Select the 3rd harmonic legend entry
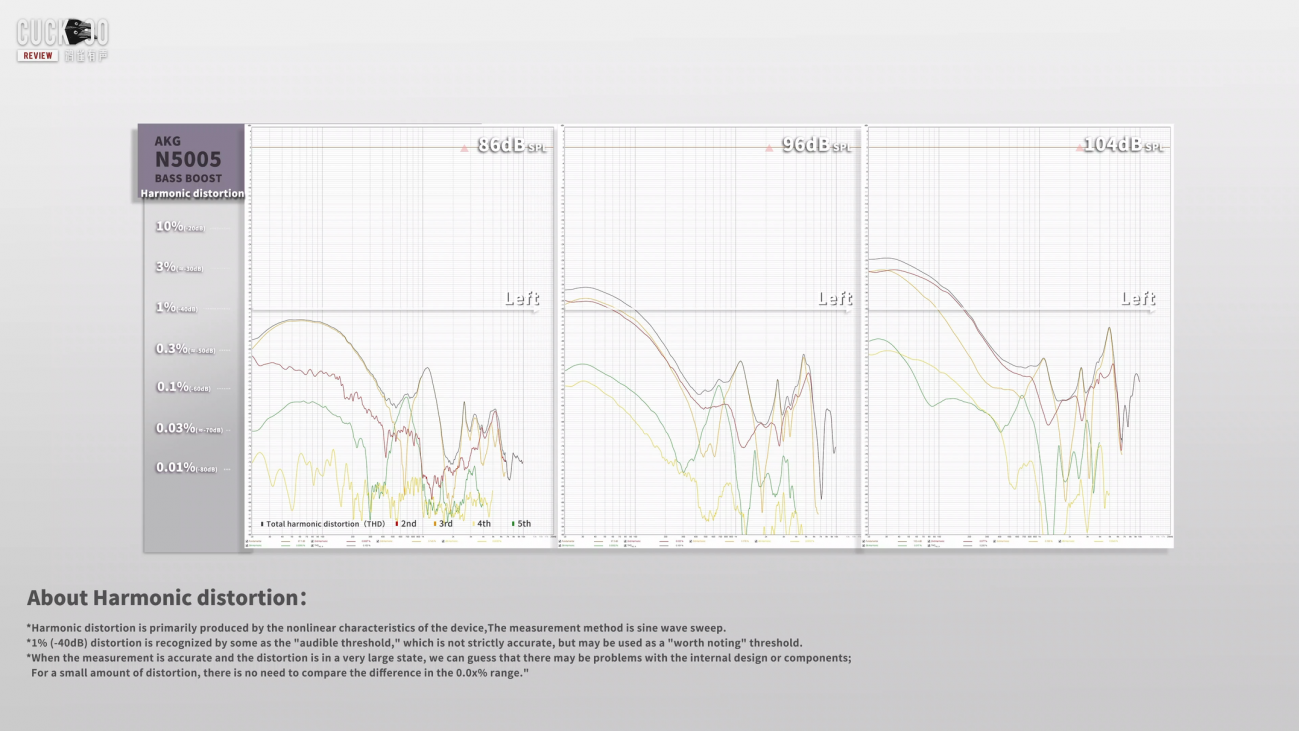1299x731 pixels. pos(443,524)
